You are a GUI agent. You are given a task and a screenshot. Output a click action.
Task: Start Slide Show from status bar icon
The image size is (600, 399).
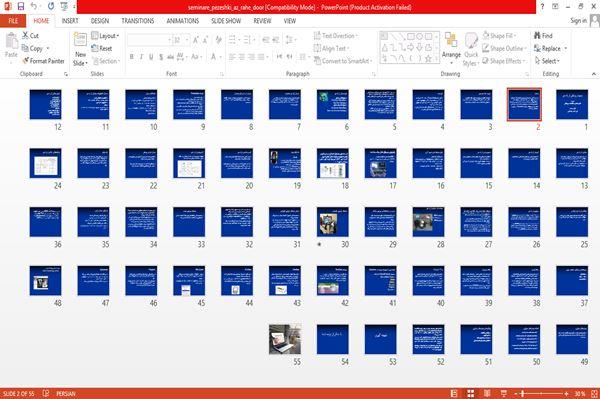pos(504,393)
